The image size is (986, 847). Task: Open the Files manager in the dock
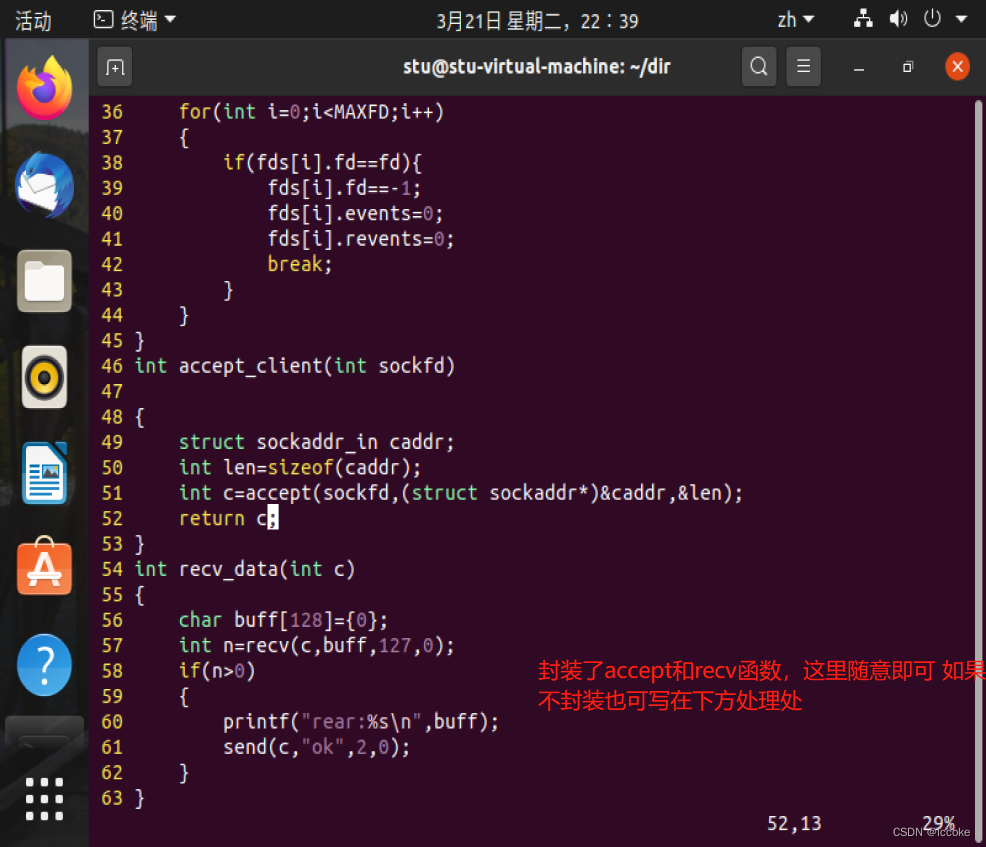click(x=44, y=281)
